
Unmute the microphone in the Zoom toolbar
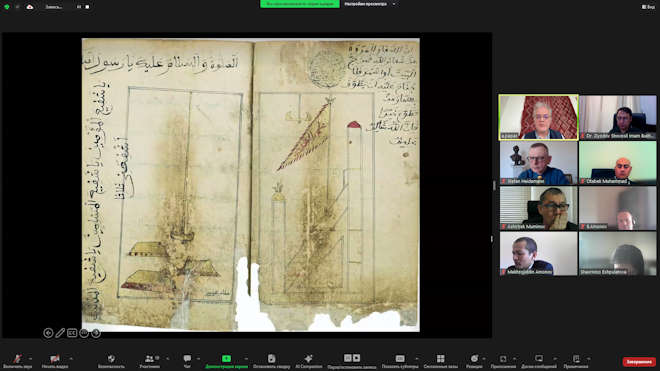pyautogui.click(x=17, y=359)
